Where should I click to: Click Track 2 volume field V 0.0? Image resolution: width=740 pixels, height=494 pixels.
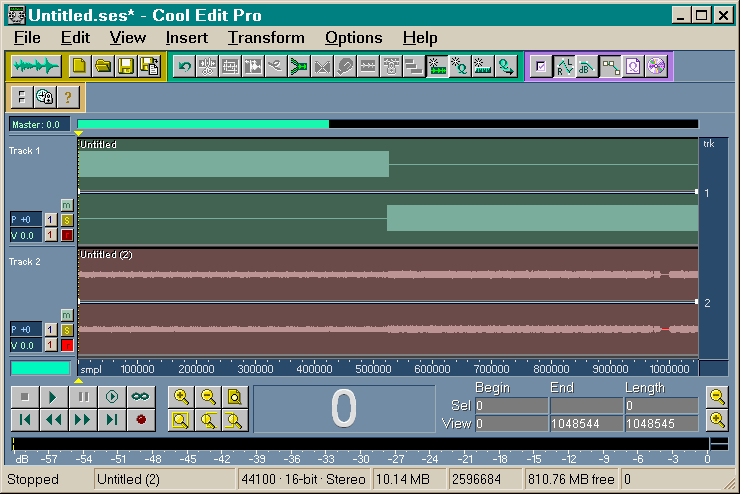tap(26, 345)
